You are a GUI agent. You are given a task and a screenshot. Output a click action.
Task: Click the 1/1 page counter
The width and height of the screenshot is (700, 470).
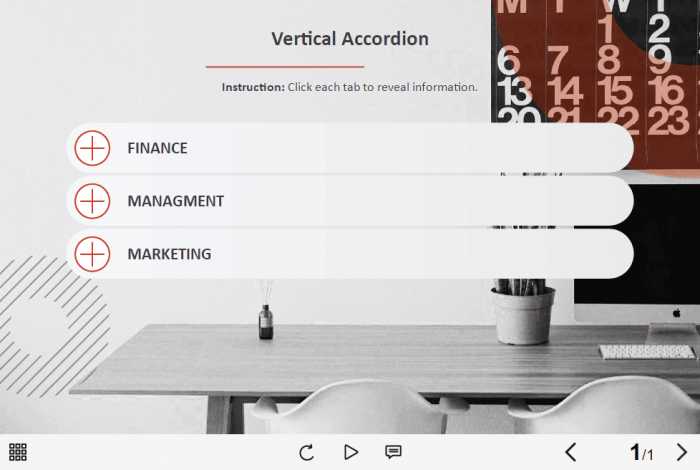pyautogui.click(x=641, y=453)
